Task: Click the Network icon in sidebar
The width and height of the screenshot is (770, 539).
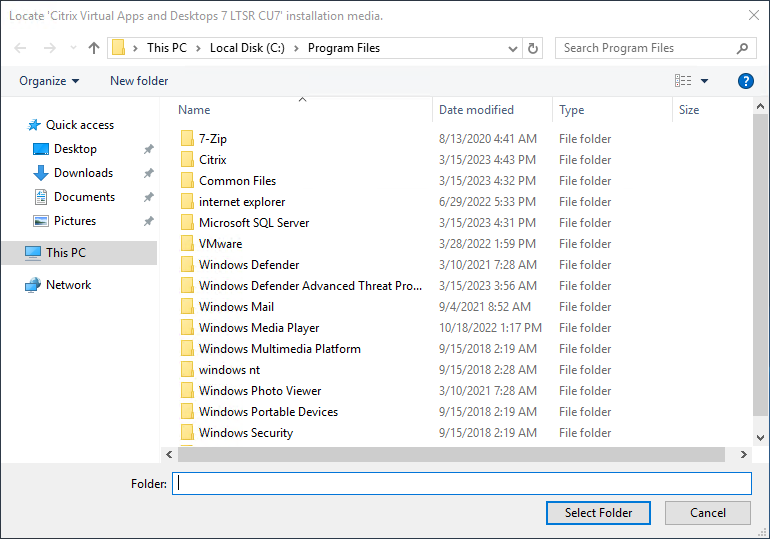Action: (x=33, y=285)
